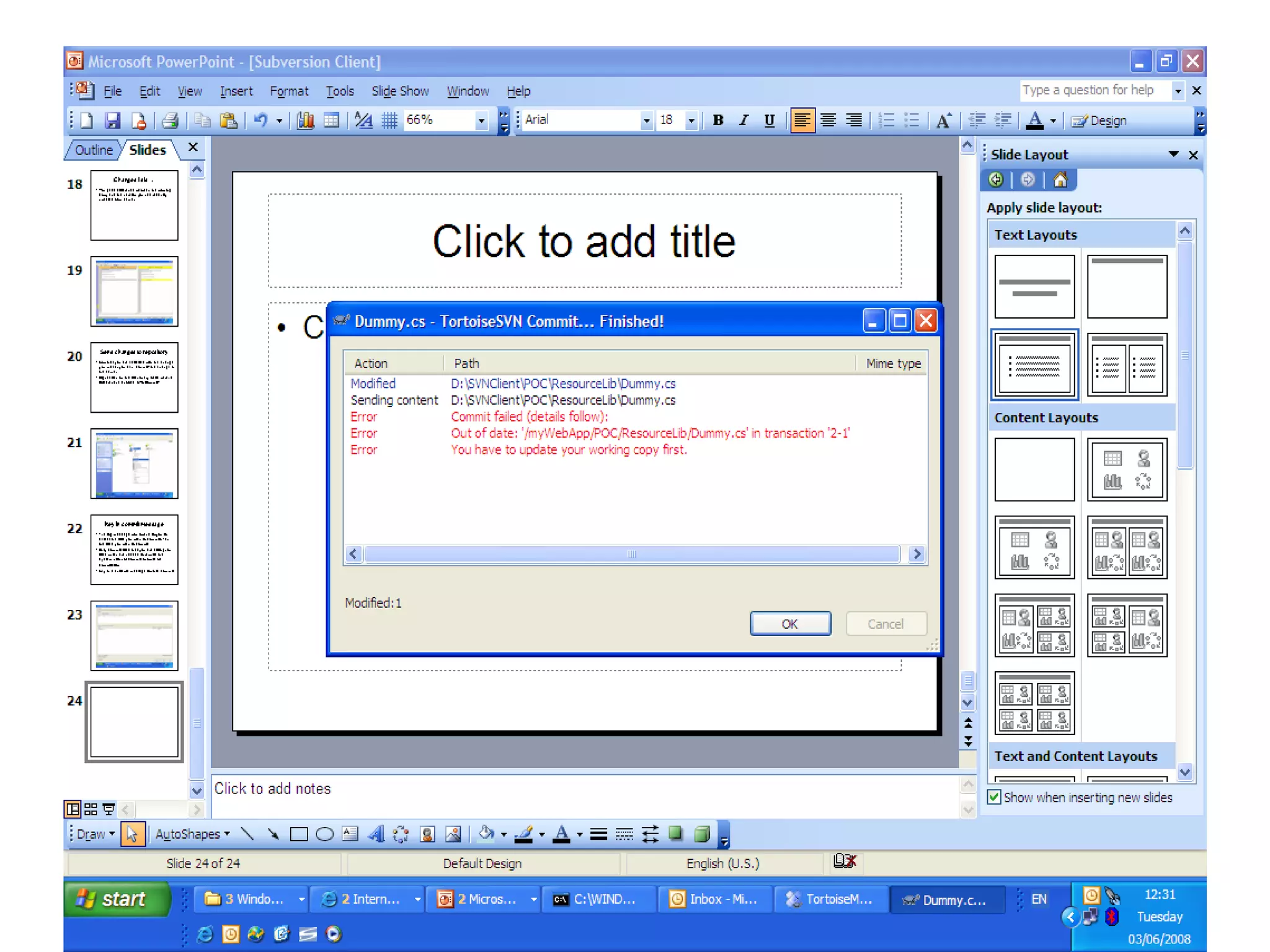Click the Undo arrow icon

[260, 120]
